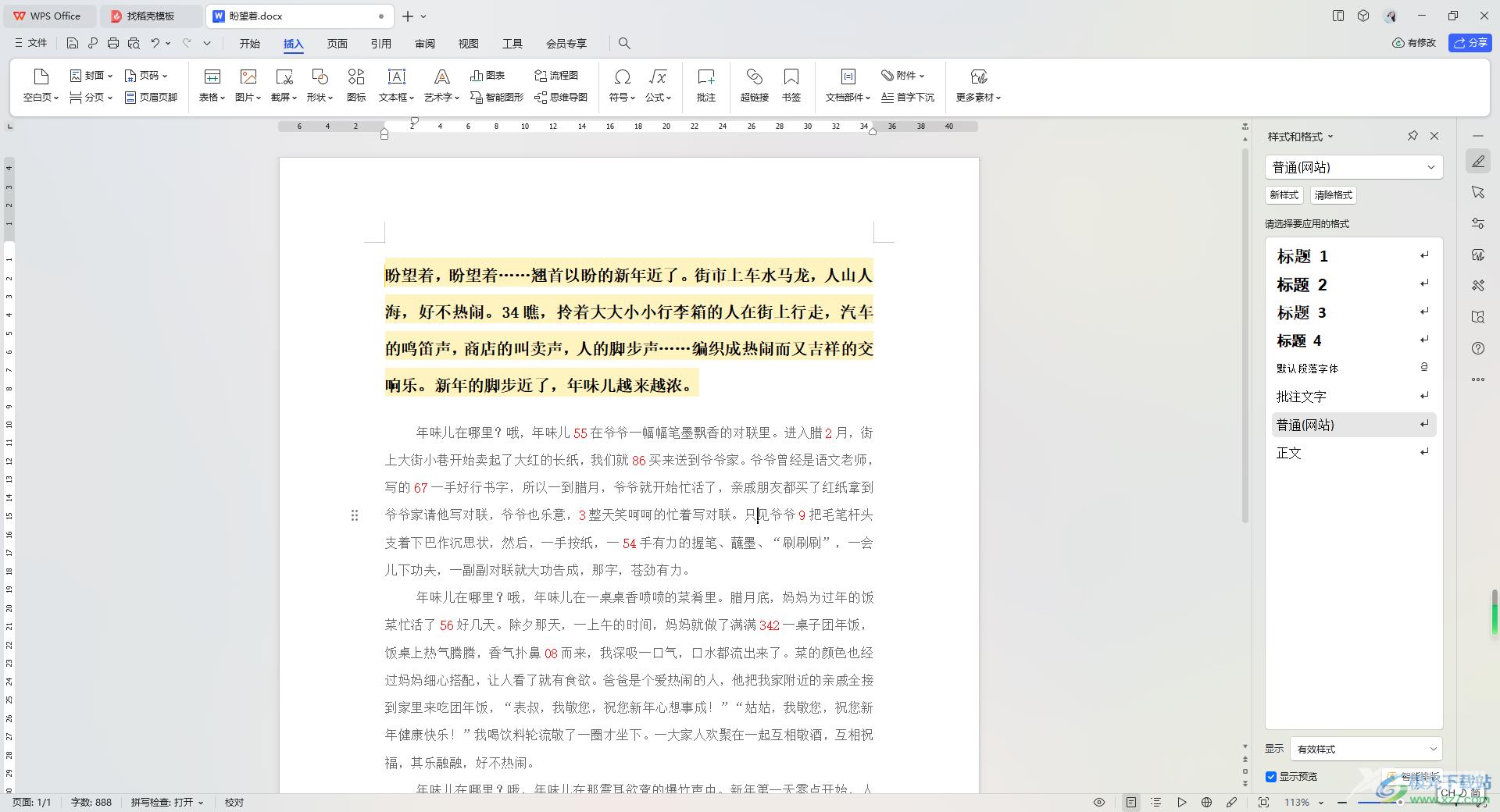1500x812 pixels.
Task: Click the zoom out minus button
Action: [1342, 803]
